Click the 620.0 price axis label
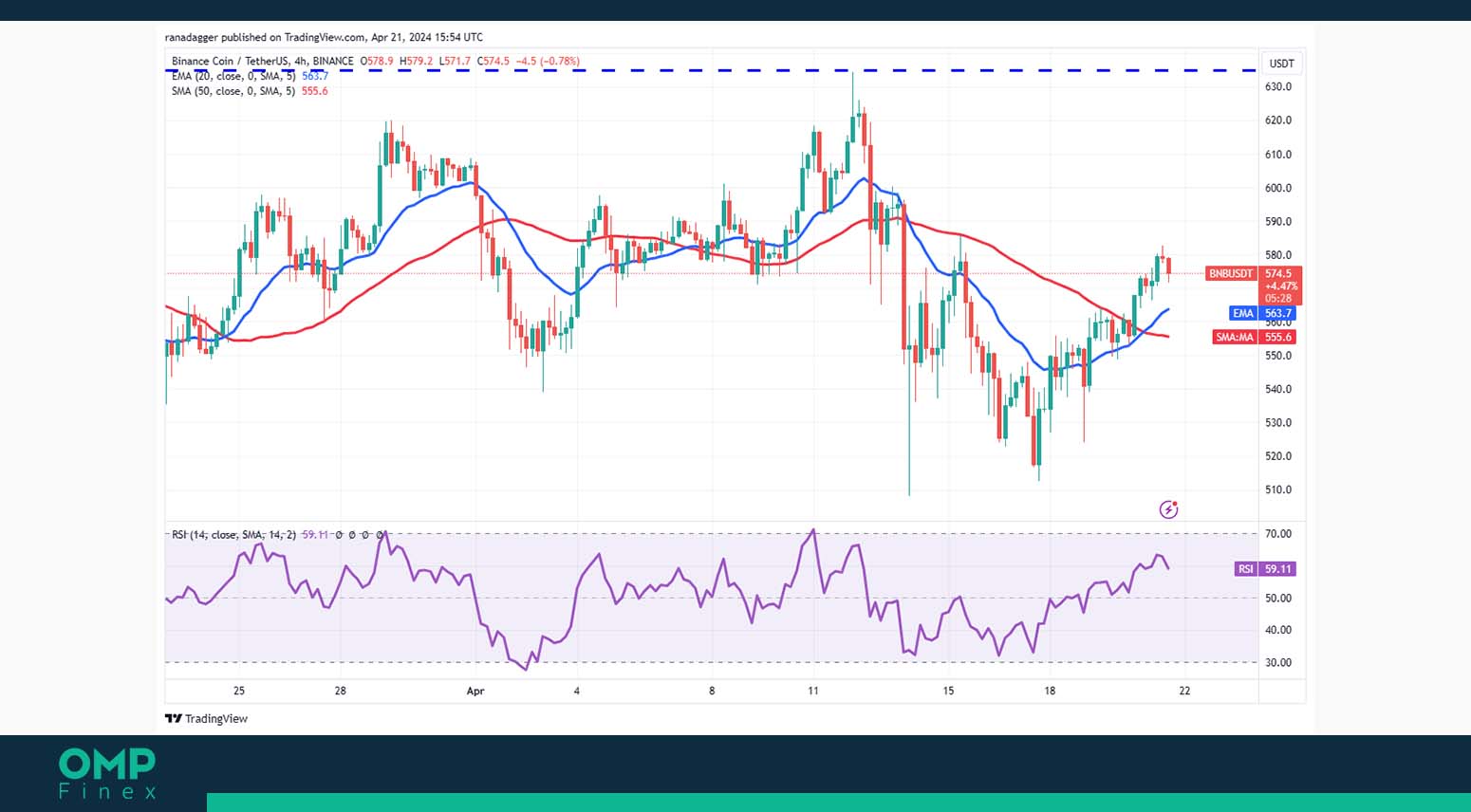Image resolution: width=1471 pixels, height=812 pixels. click(x=1278, y=120)
